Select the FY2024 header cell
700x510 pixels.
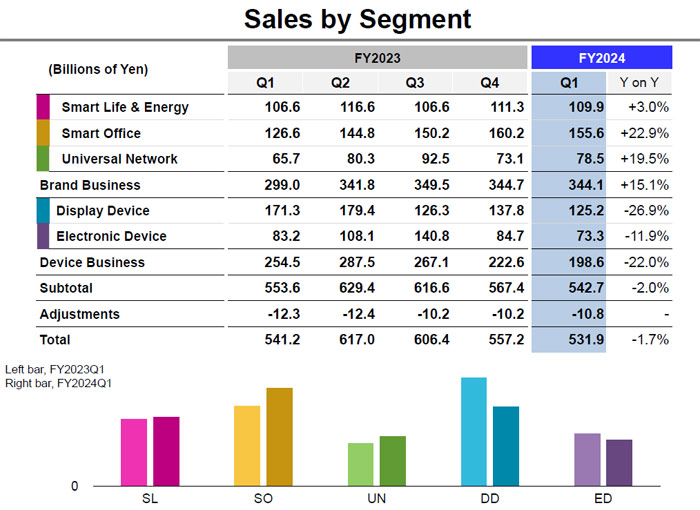pyautogui.click(x=601, y=58)
